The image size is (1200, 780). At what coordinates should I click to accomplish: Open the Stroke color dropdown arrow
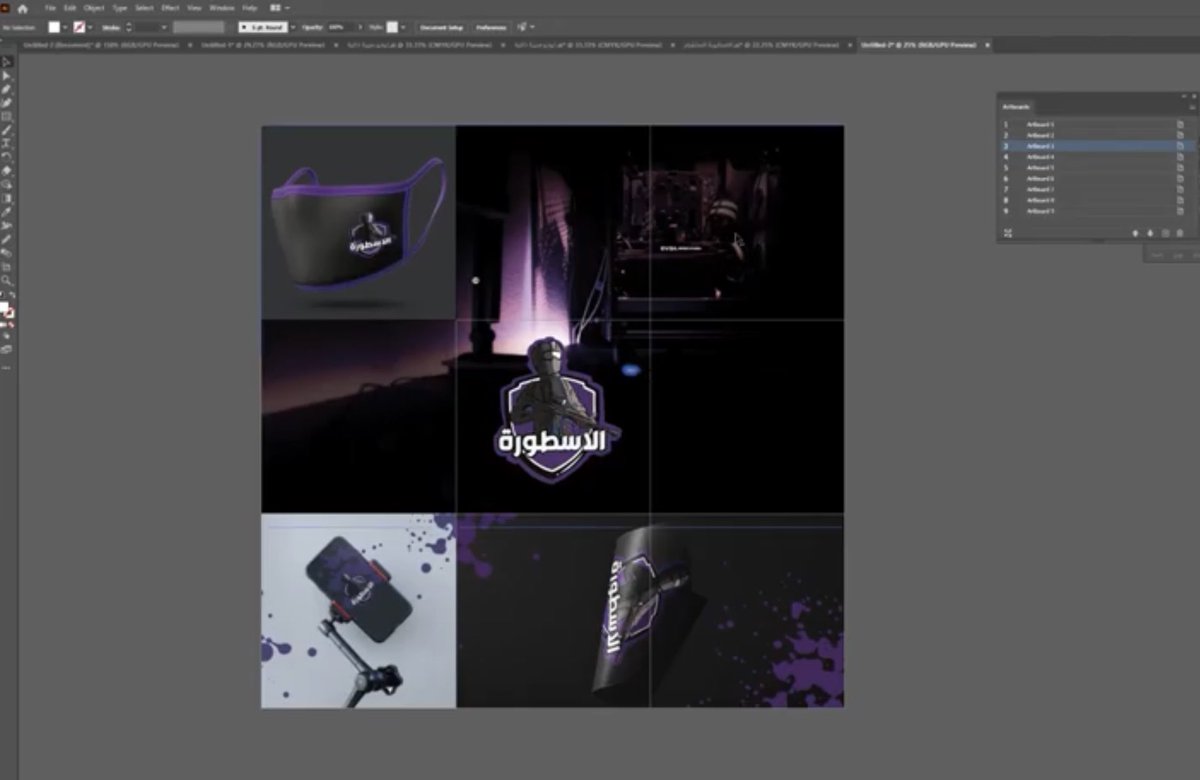(x=90, y=27)
